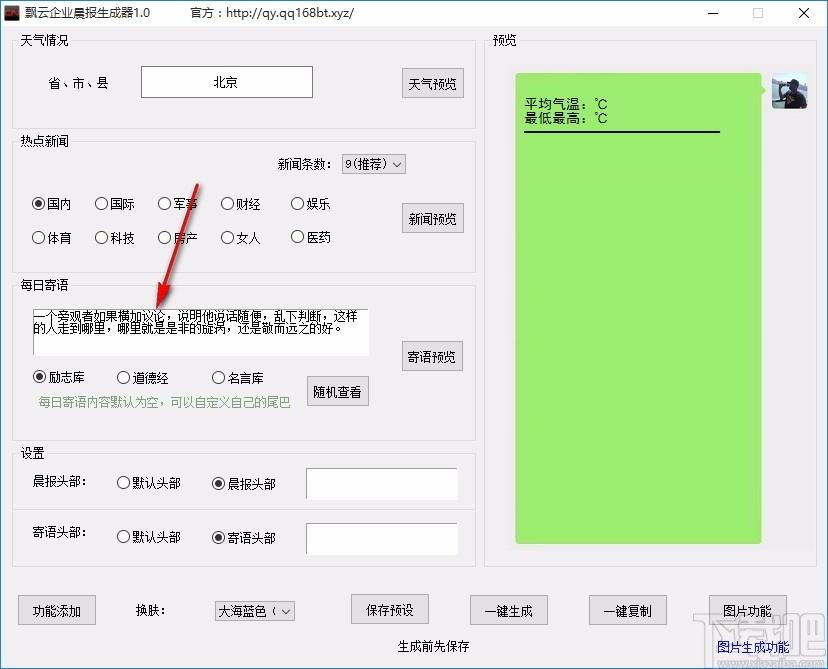Close the application window
The height and width of the screenshot is (669, 828).
click(x=804, y=13)
